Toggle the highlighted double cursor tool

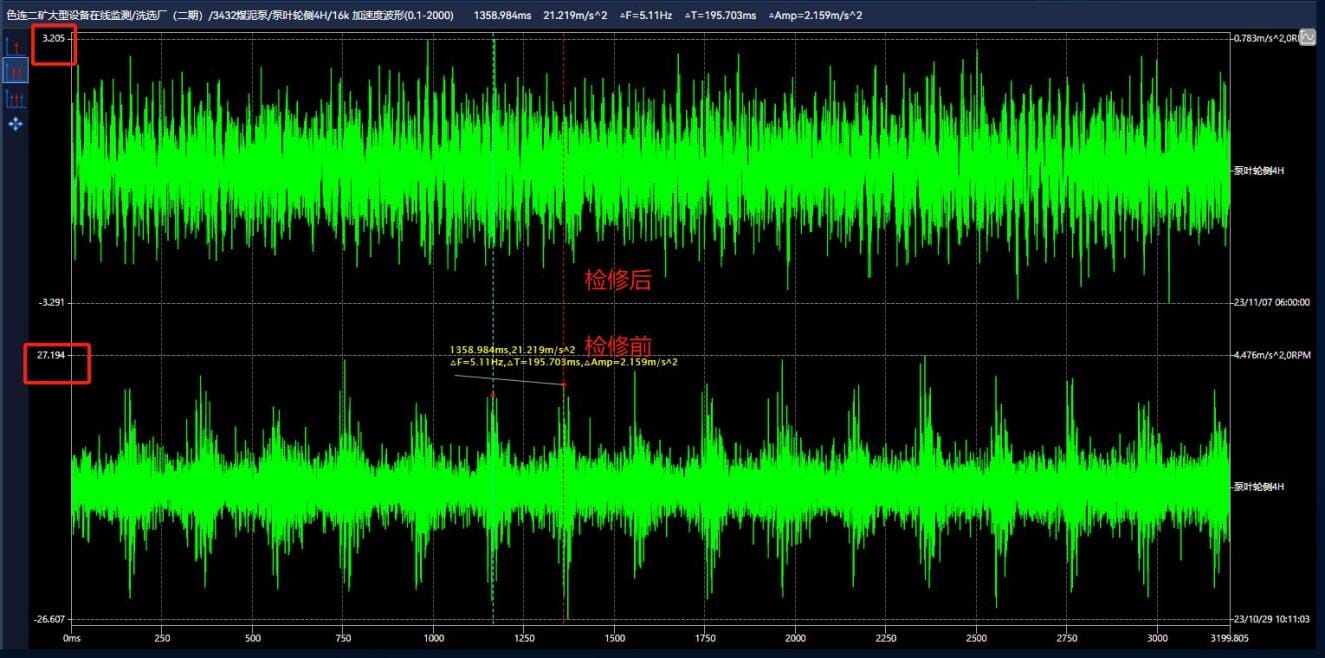[x=15, y=71]
